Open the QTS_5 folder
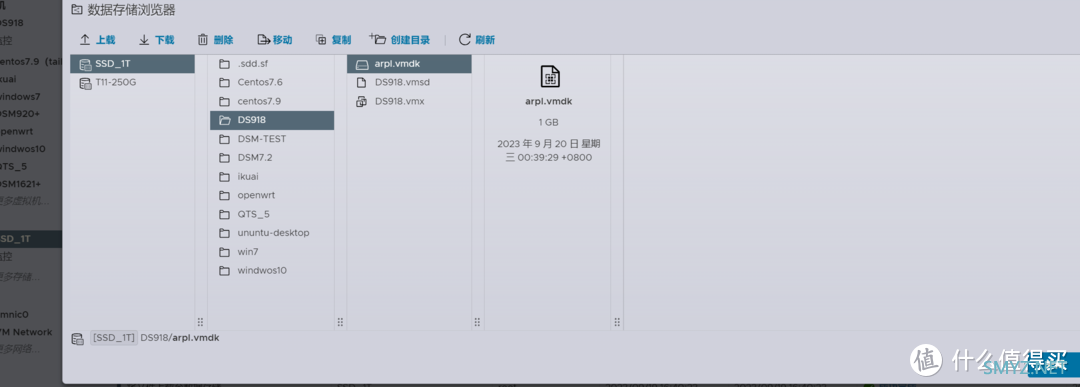The width and height of the screenshot is (1080, 387). click(x=272, y=214)
